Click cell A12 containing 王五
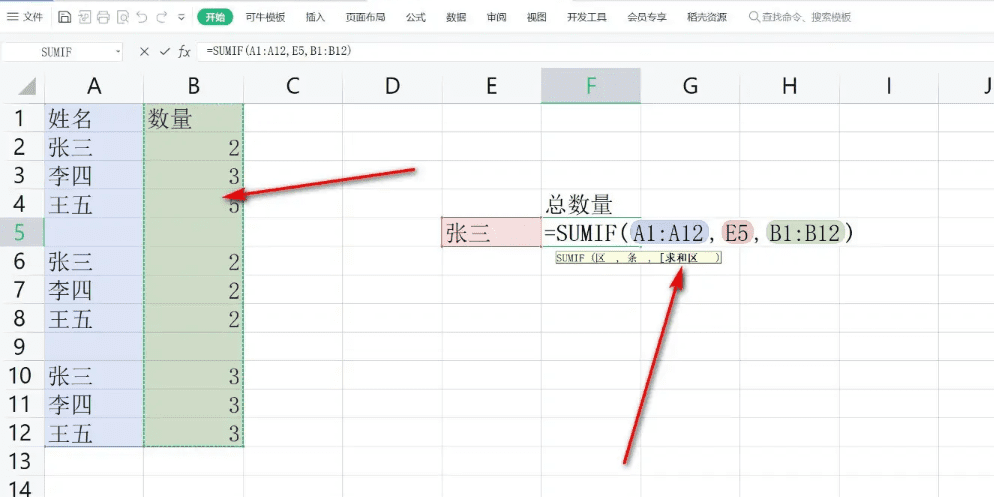This screenshot has height=497, width=994. click(x=94, y=433)
